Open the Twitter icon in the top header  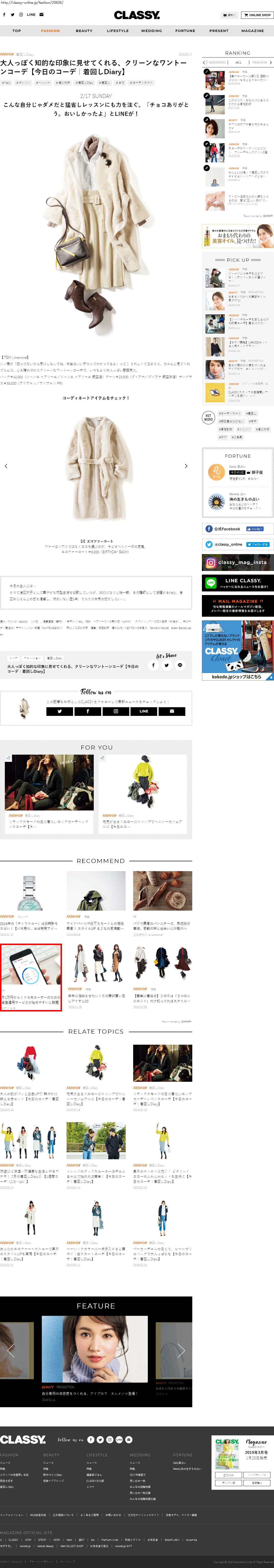click(x=12, y=15)
